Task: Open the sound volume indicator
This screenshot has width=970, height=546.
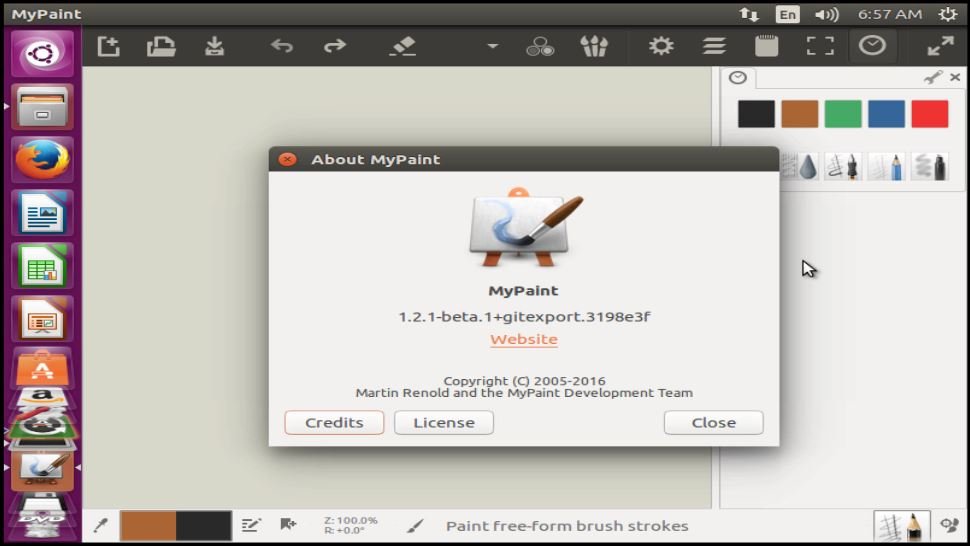Action: point(826,14)
